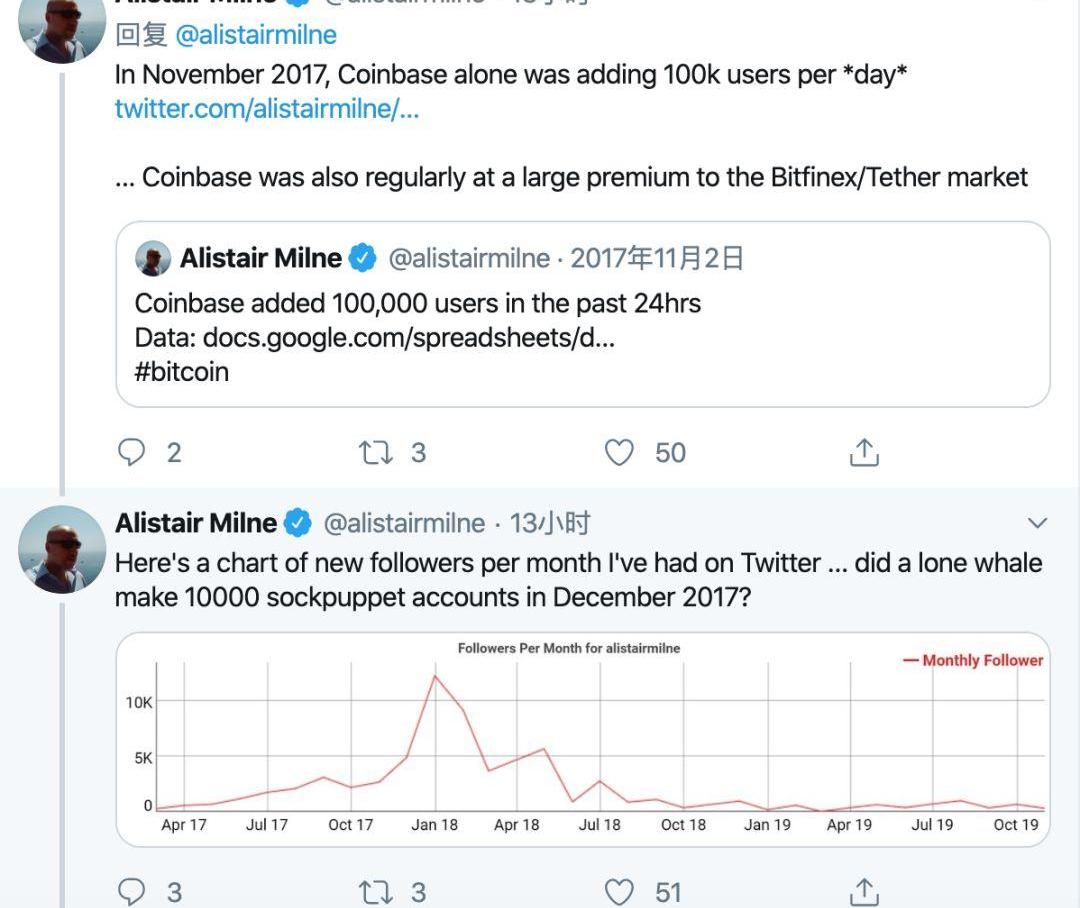Click the #bitcoin hashtag
This screenshot has height=908, width=1080.
pos(182,372)
